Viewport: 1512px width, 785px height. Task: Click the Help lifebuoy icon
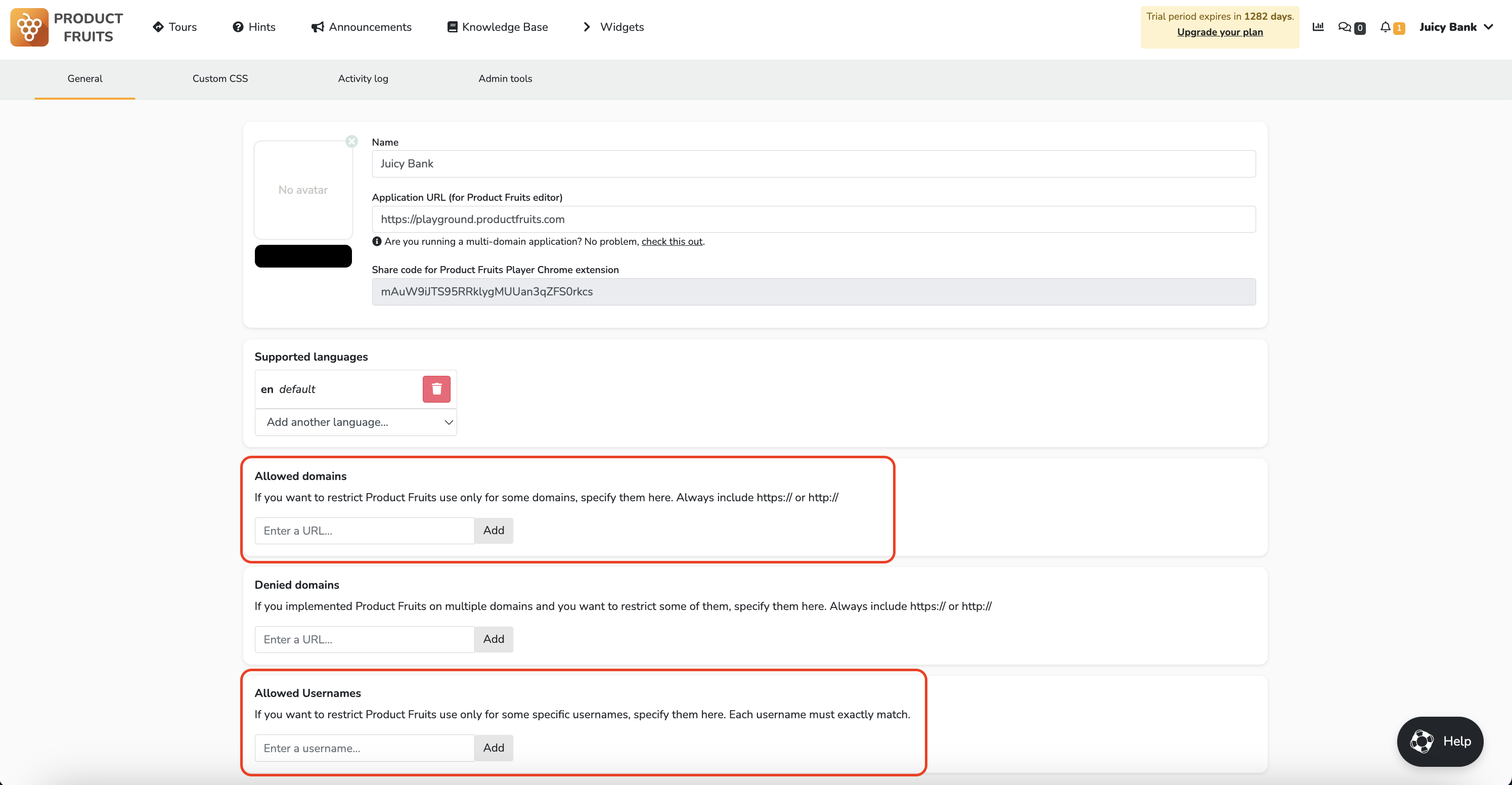coord(1421,741)
